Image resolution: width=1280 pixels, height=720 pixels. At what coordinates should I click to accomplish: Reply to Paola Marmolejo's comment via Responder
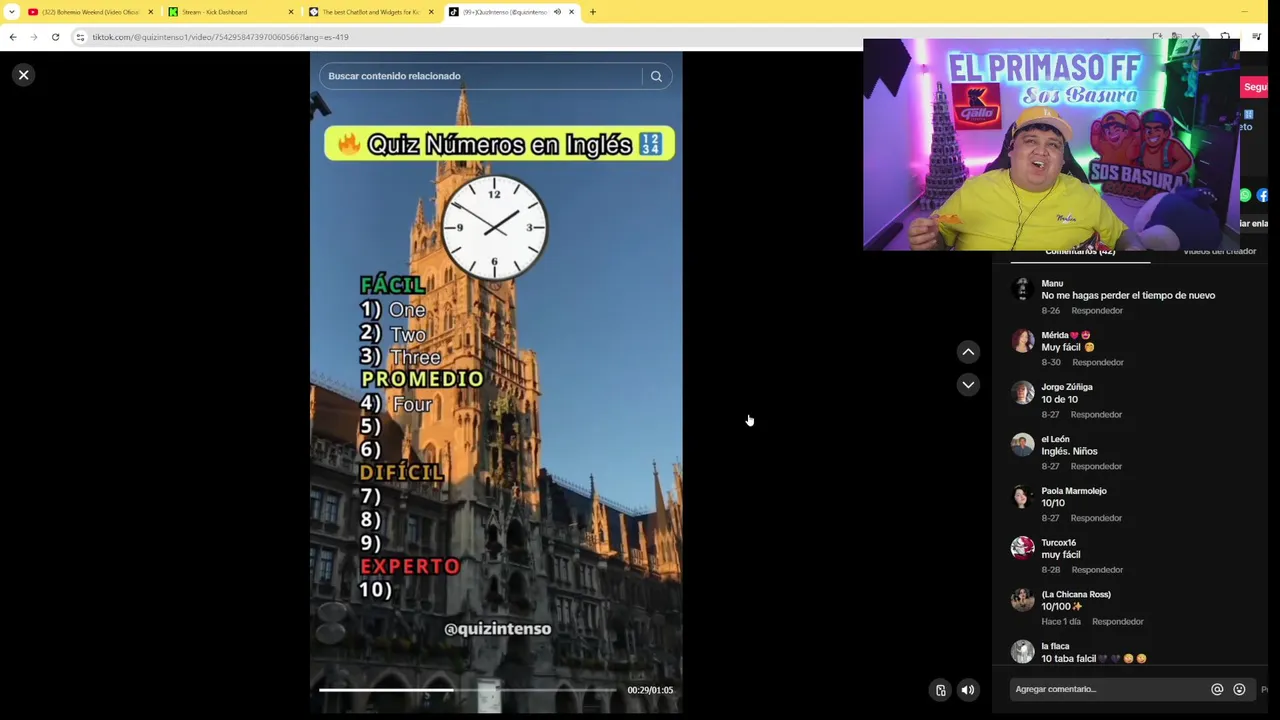tap(1096, 518)
